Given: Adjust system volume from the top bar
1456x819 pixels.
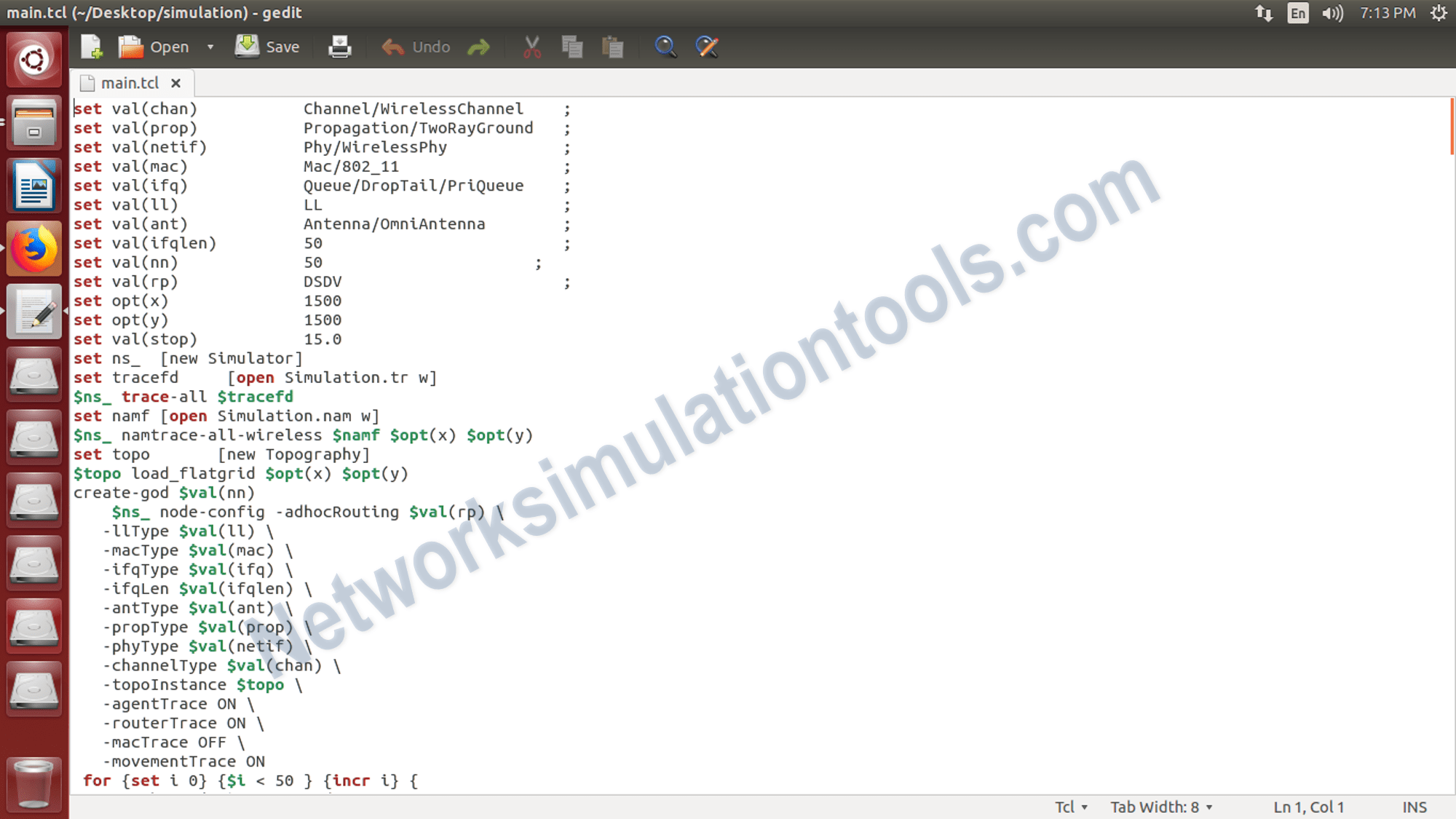Looking at the screenshot, I should tap(1332, 12).
